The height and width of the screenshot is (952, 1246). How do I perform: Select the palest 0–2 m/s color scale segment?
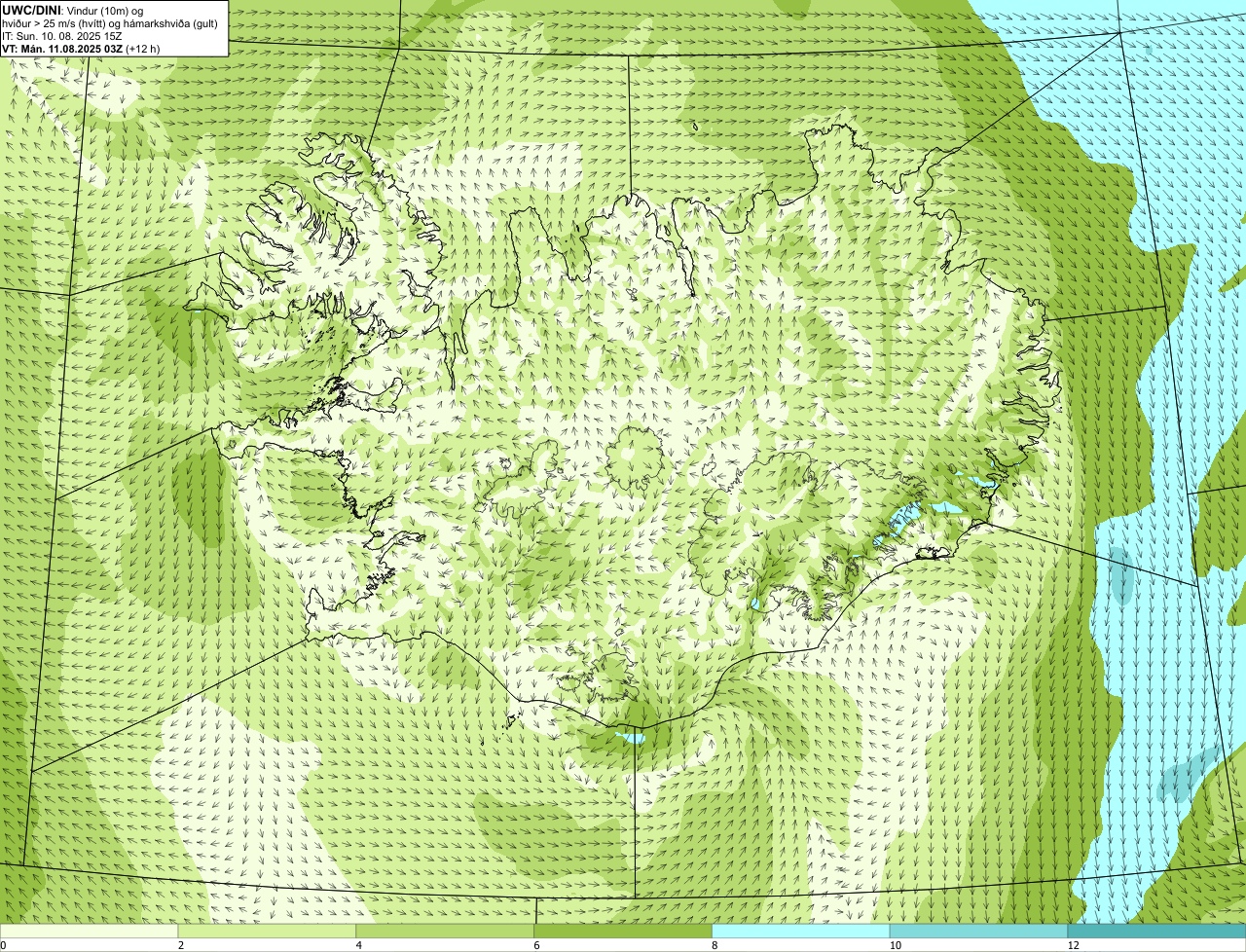90,932
